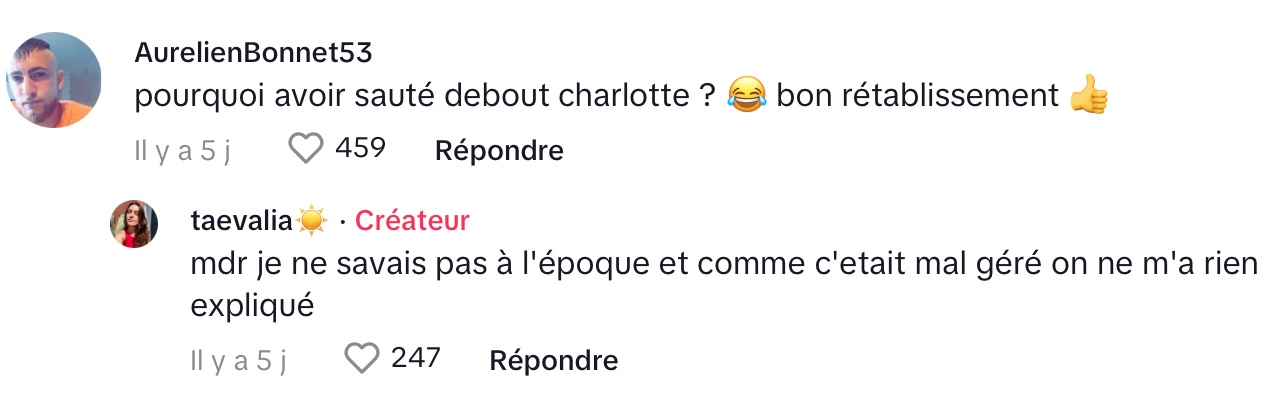Like taevalia's reply with the heart icon
Screen dimensions: 1274x398
pyautogui.click(x=362, y=358)
